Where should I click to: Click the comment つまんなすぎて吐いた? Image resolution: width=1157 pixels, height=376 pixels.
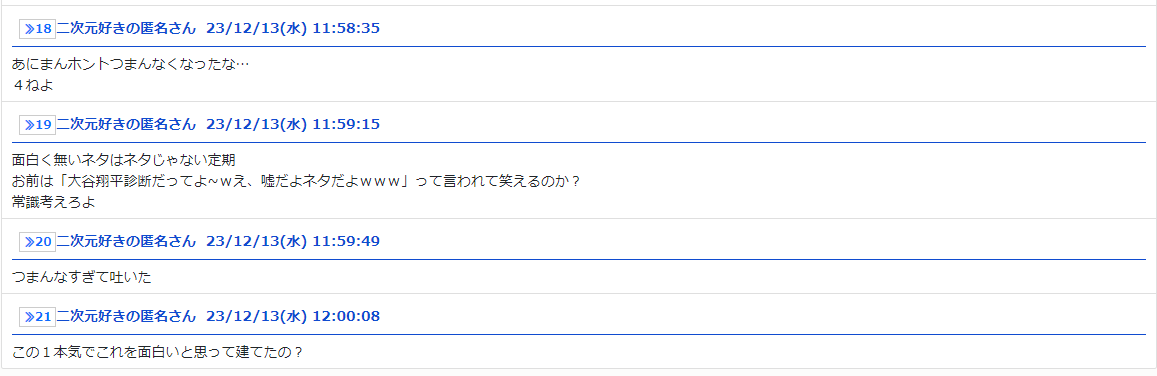point(82,277)
